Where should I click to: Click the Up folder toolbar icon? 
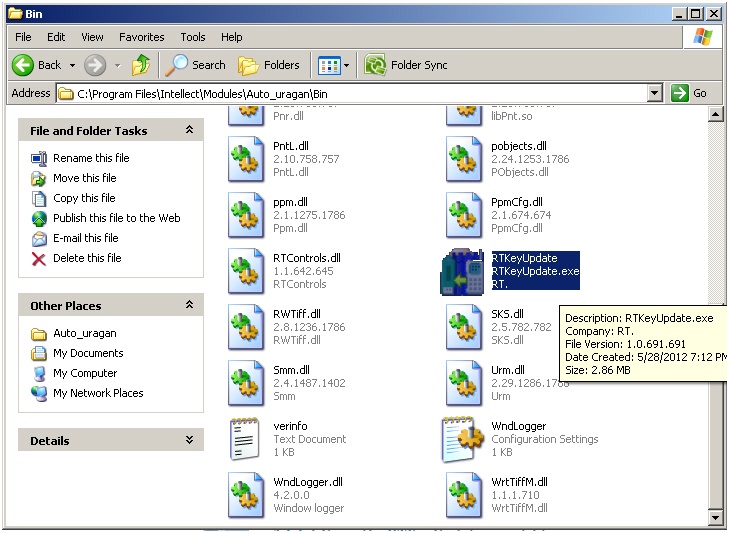point(141,65)
